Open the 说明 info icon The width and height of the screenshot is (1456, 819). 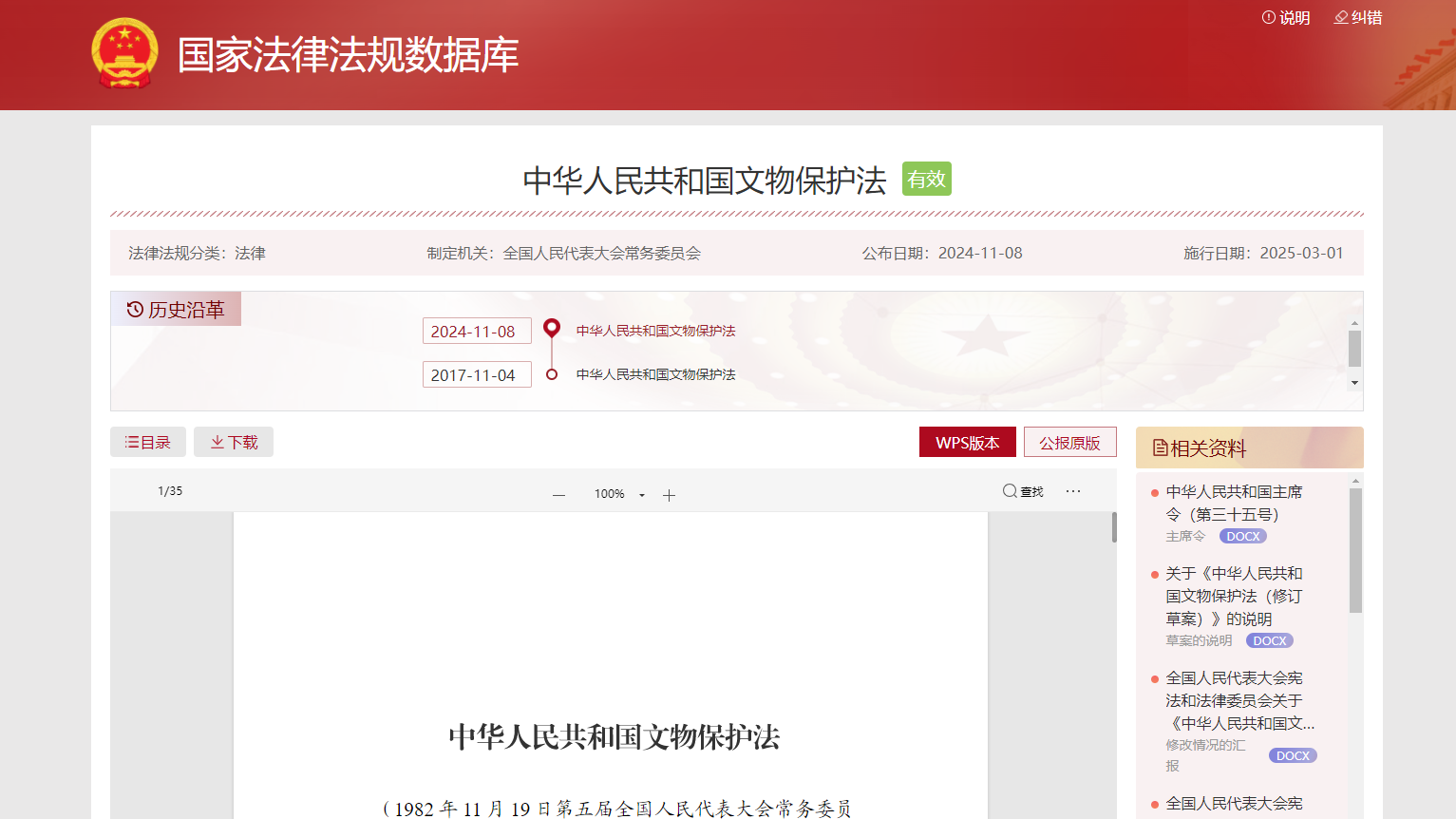click(1268, 17)
